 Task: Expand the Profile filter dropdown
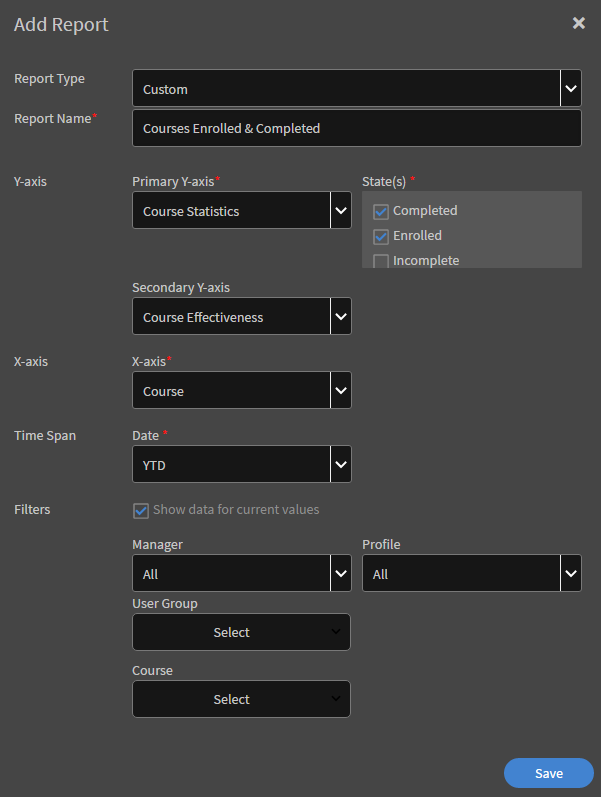tap(571, 574)
